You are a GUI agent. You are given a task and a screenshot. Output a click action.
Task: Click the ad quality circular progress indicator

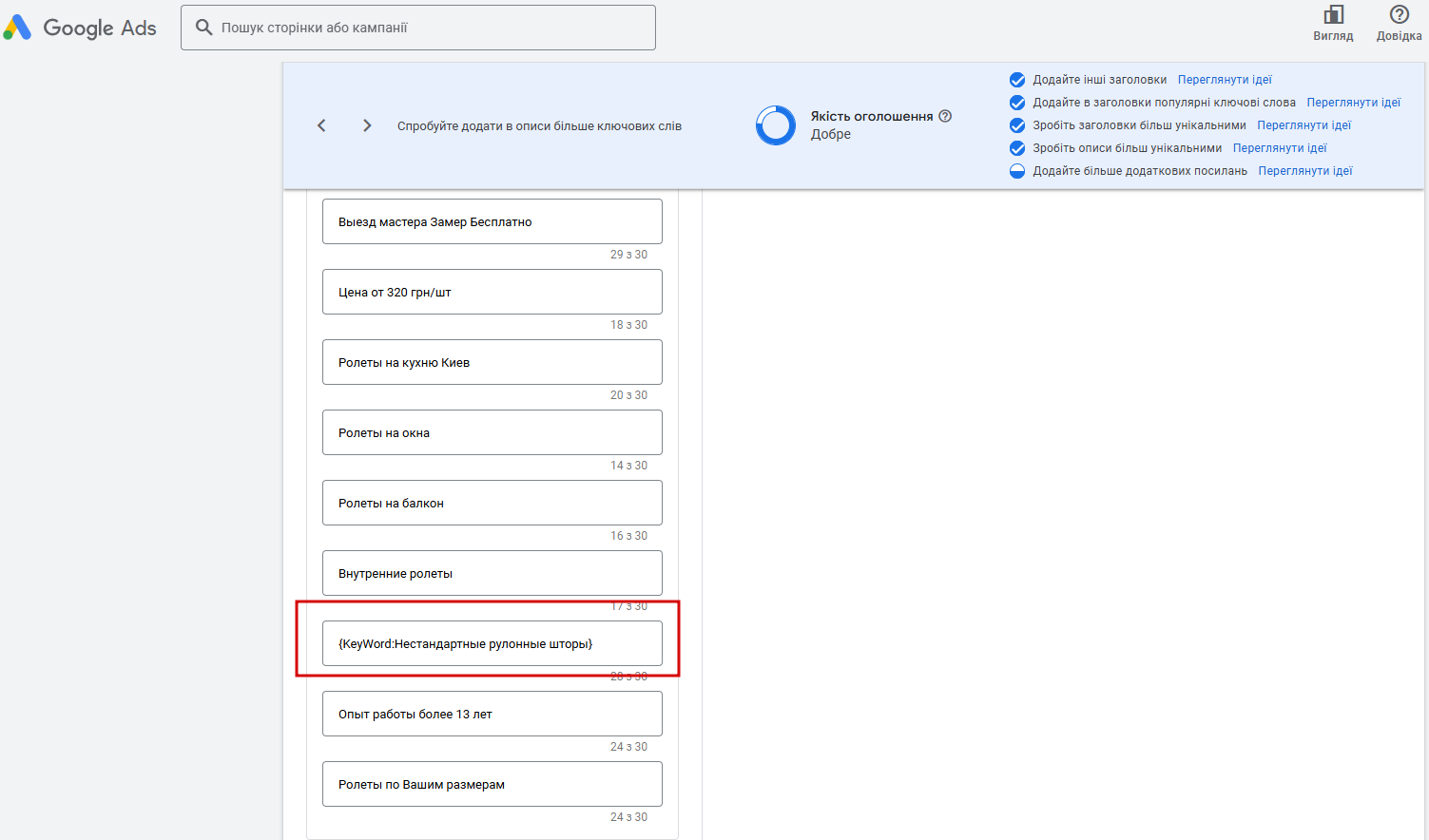(x=776, y=125)
